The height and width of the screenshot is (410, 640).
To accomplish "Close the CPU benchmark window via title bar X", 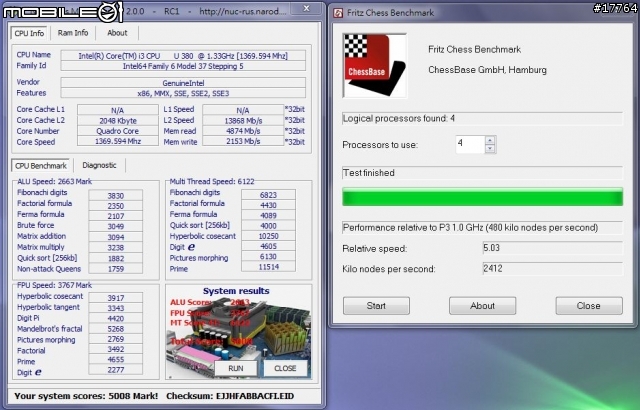I will [307, 8].
